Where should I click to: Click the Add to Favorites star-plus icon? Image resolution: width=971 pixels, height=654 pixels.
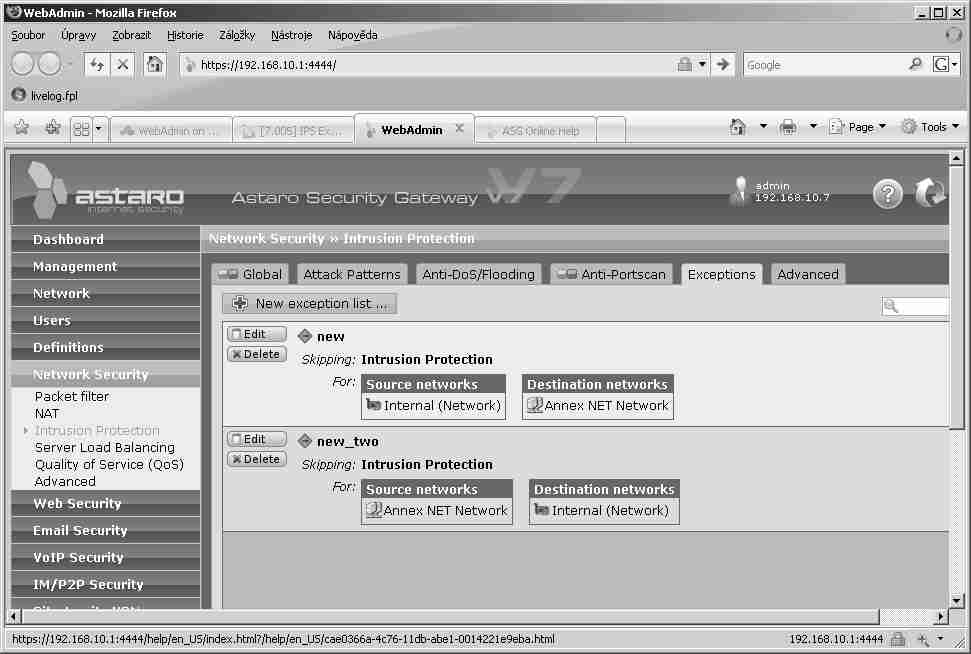[x=53, y=128]
